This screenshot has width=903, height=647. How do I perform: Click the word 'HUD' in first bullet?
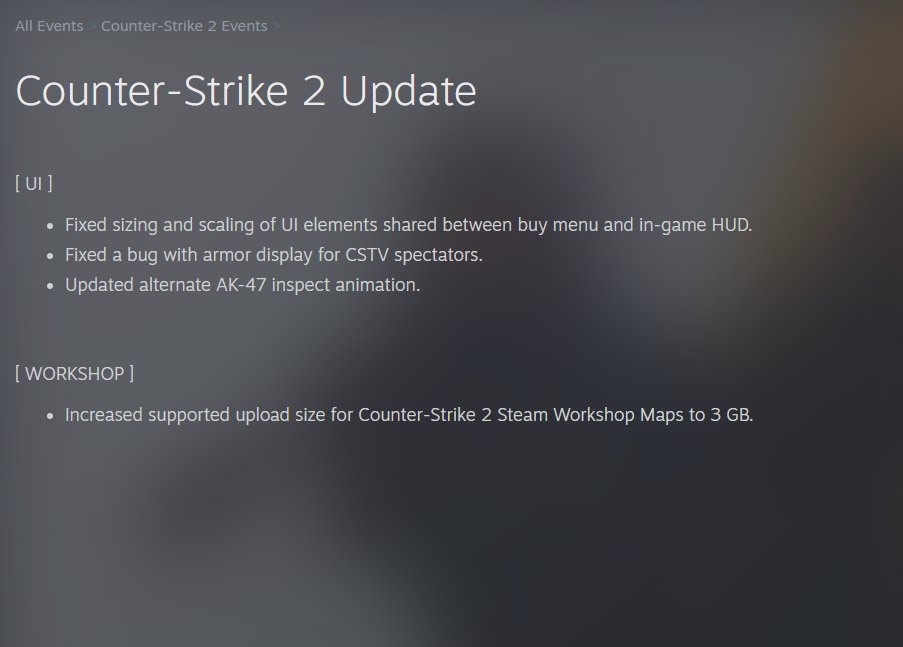coord(731,225)
